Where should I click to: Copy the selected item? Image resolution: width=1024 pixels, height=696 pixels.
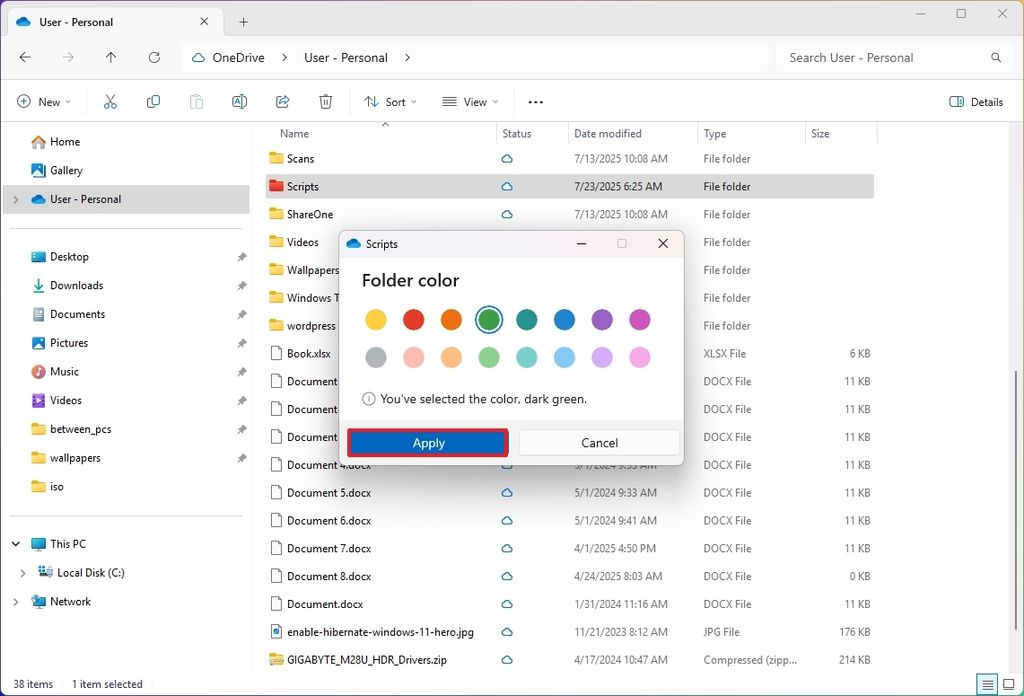(x=153, y=101)
